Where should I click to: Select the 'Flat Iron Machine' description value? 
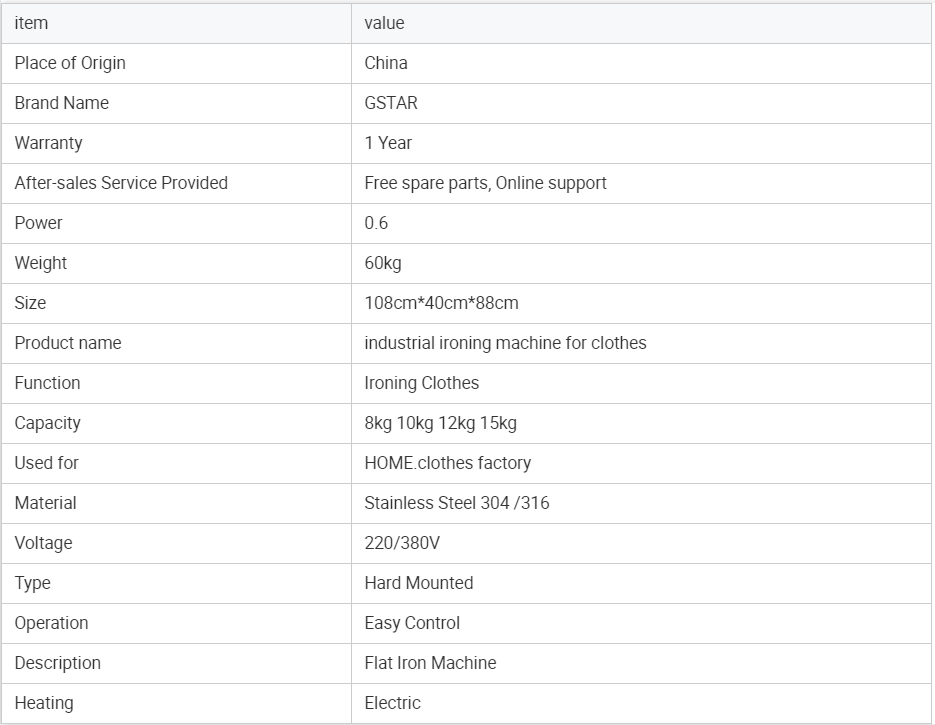coord(430,662)
